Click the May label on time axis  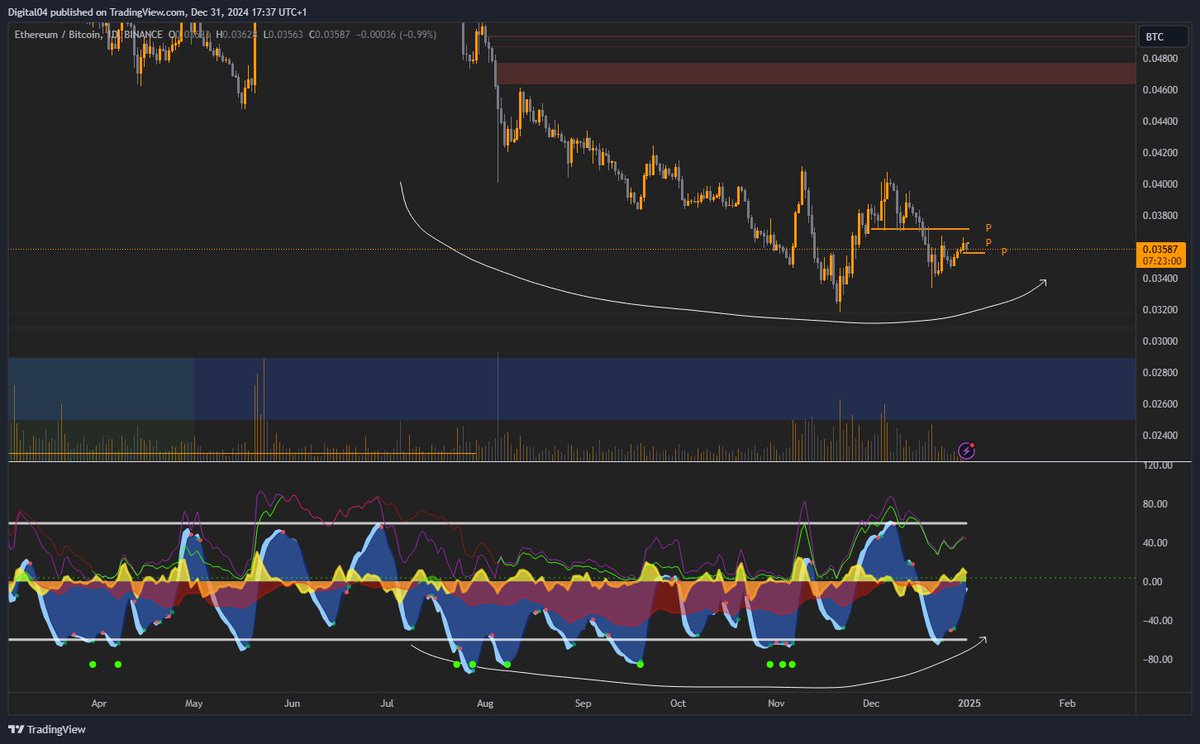(x=194, y=704)
